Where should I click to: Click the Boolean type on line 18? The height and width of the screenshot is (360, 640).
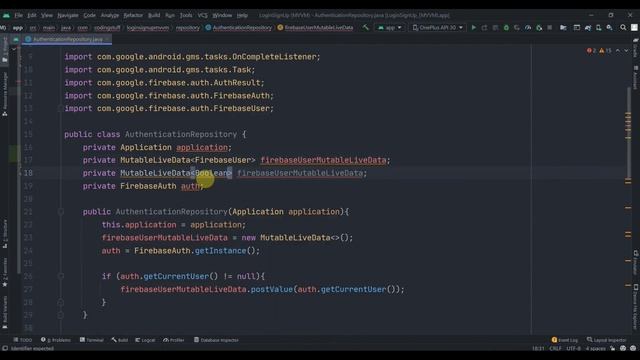(211, 173)
